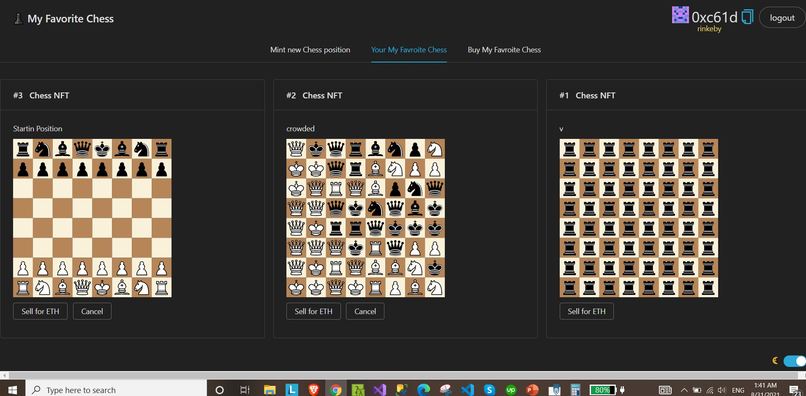Open the volume control in system tray
Screen dimensions: 806x396
click(722, 390)
